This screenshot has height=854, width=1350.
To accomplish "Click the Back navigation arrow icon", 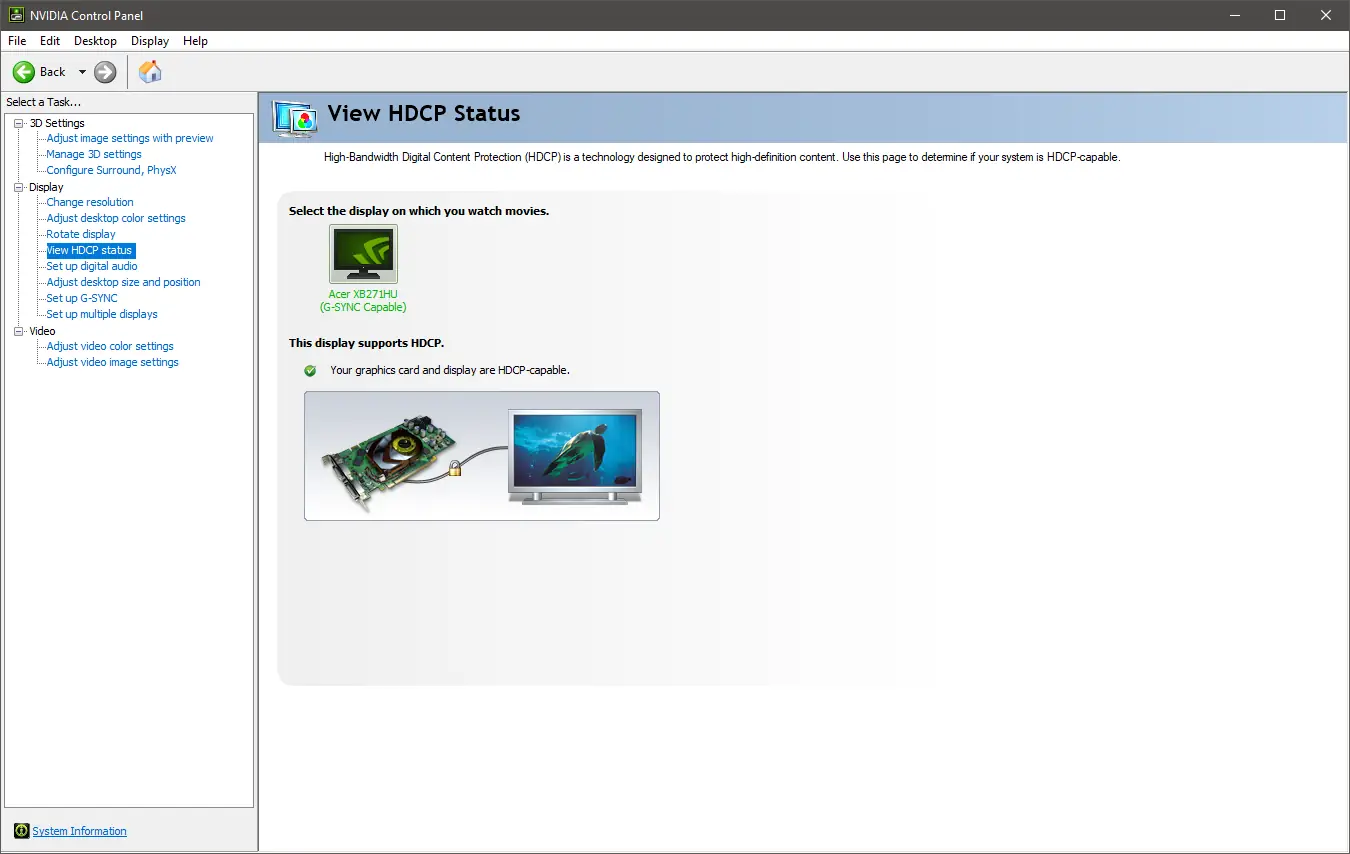I will [x=24, y=71].
